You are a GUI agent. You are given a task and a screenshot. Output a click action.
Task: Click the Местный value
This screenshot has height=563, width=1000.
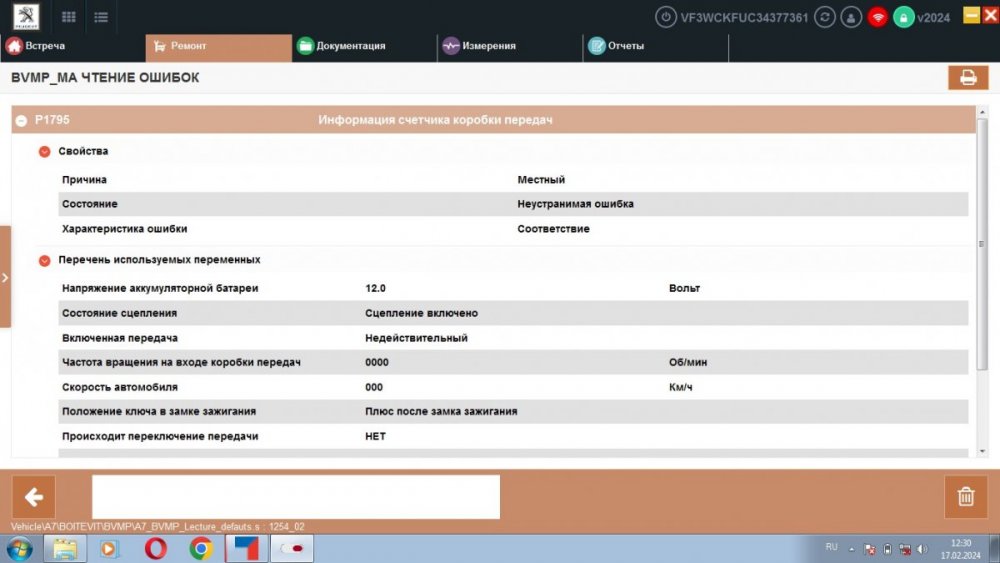tap(541, 180)
